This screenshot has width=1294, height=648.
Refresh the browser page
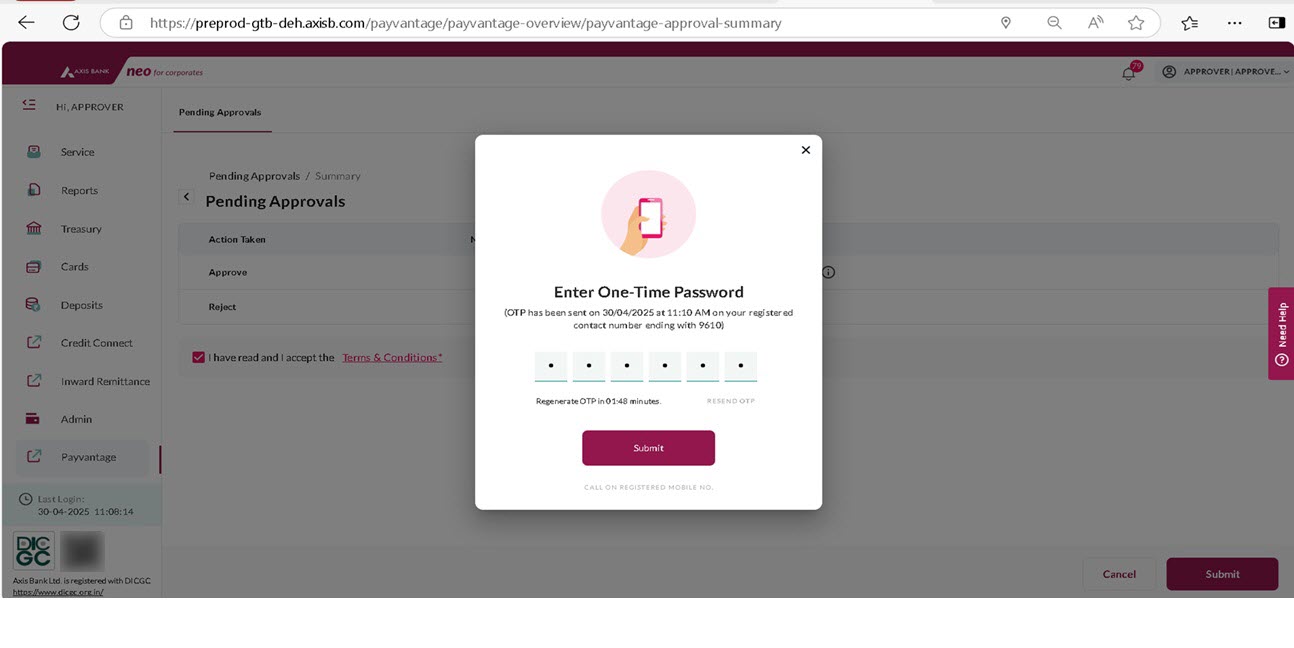(71, 22)
